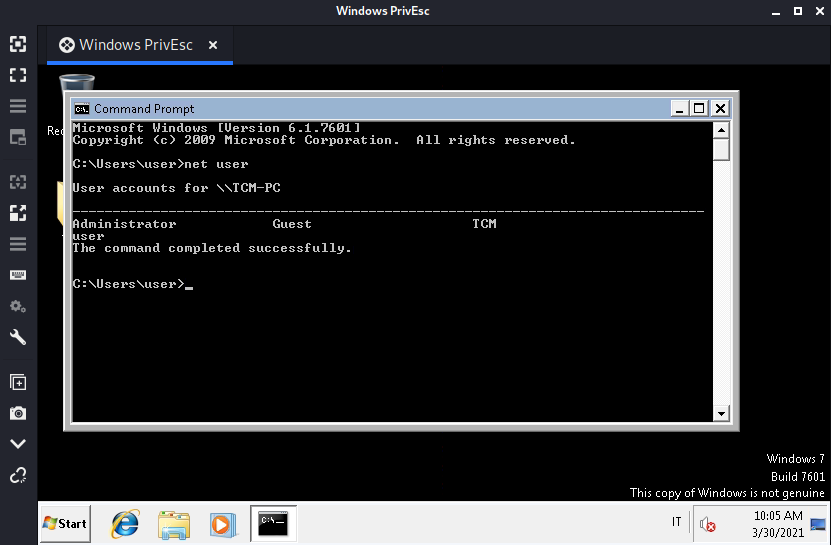Viewport: 831px width, 545px height.
Task: Open the preferences gears icon
Action: (x=17, y=306)
